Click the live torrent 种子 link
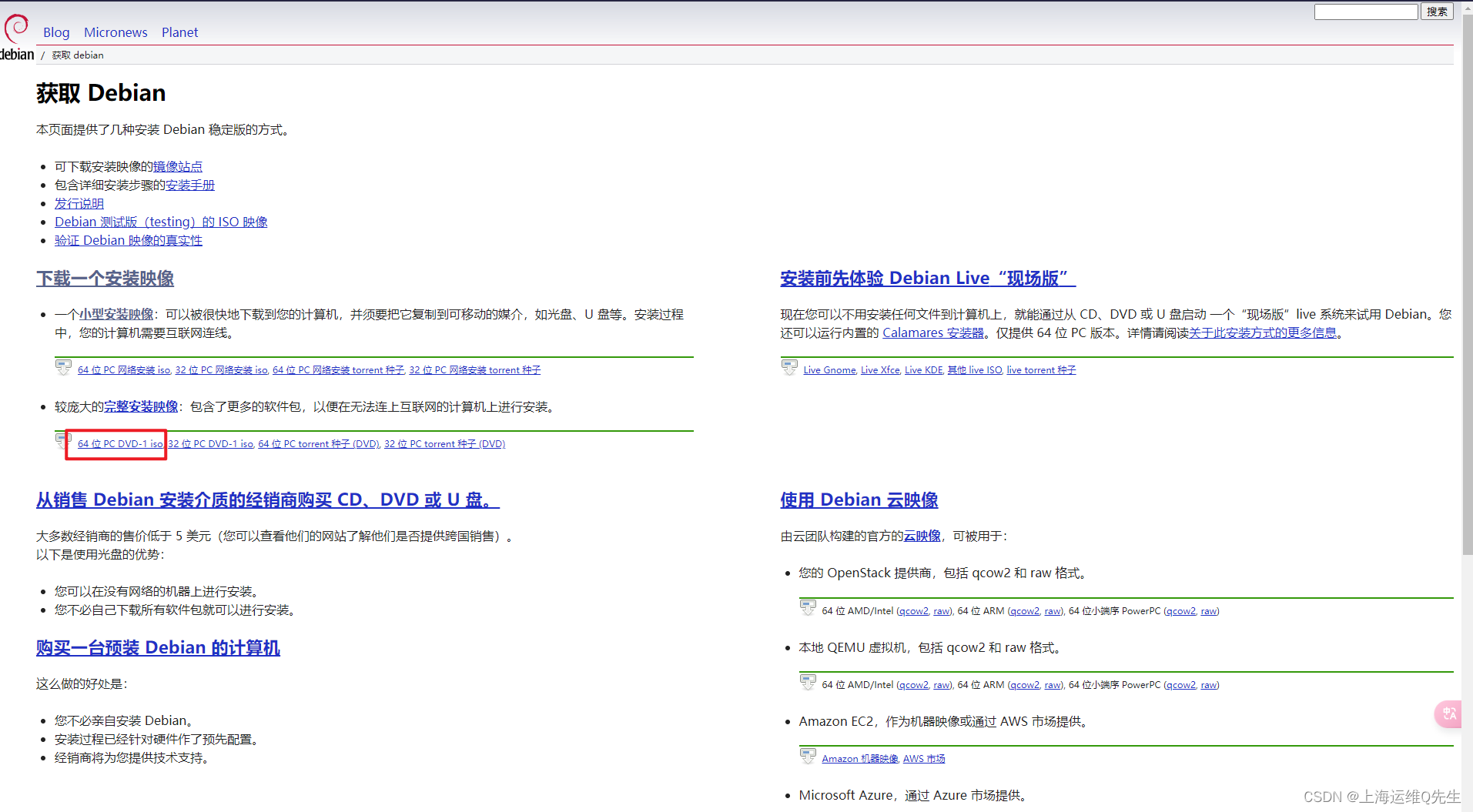Viewport: 1473px width, 812px height. pyautogui.click(x=1041, y=370)
